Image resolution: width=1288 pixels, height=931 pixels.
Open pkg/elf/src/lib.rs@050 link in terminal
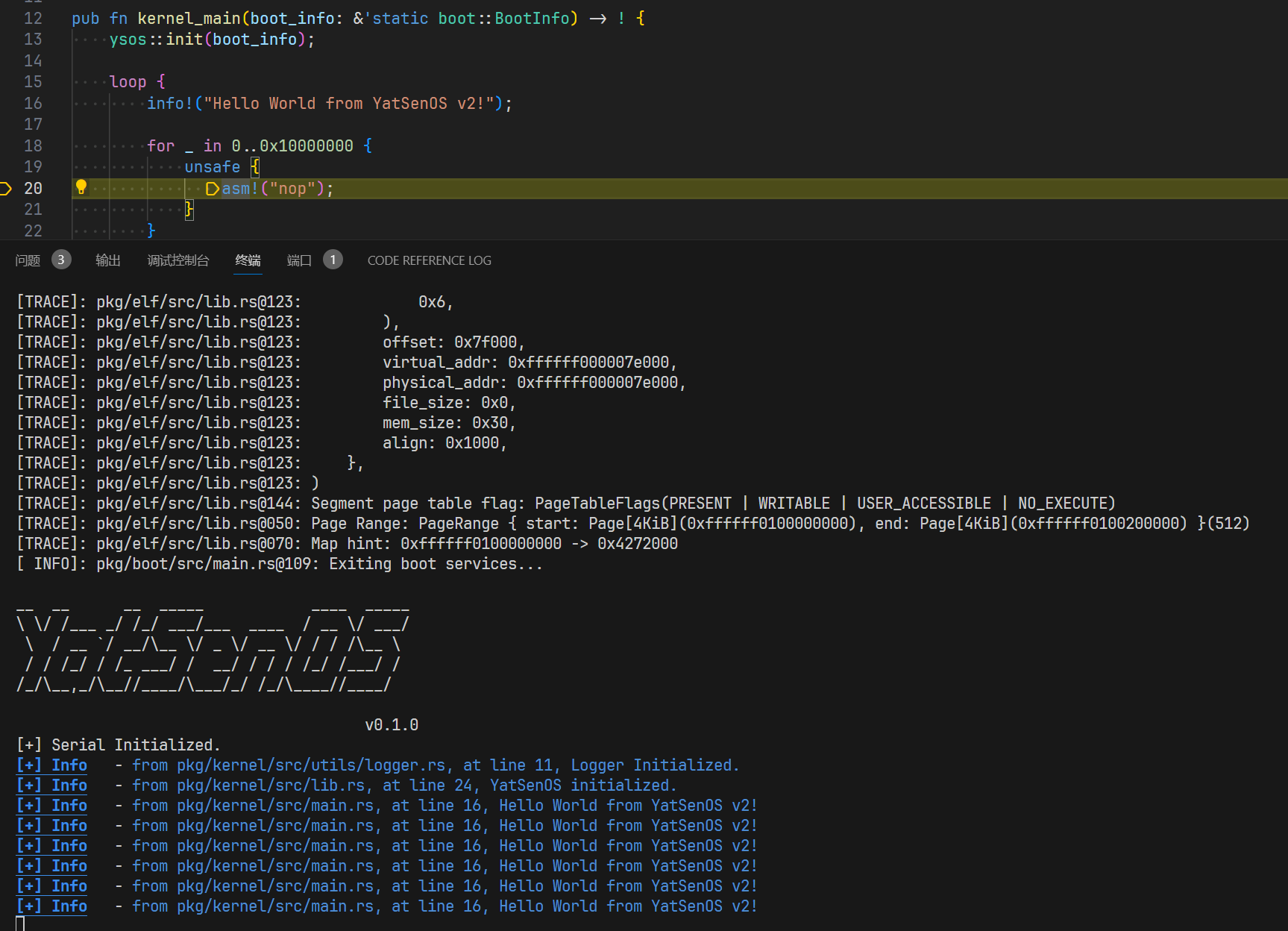[198, 524]
